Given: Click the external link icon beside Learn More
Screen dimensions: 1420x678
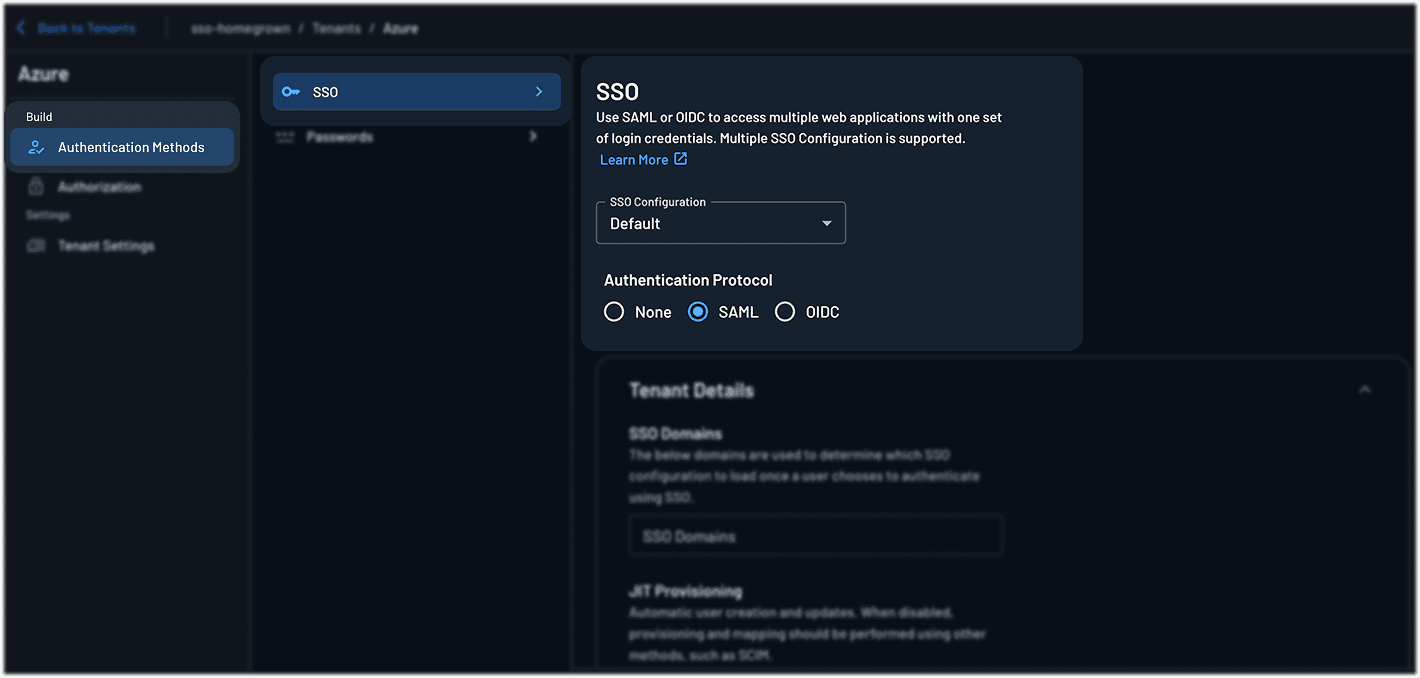Looking at the screenshot, I should pyautogui.click(x=681, y=159).
